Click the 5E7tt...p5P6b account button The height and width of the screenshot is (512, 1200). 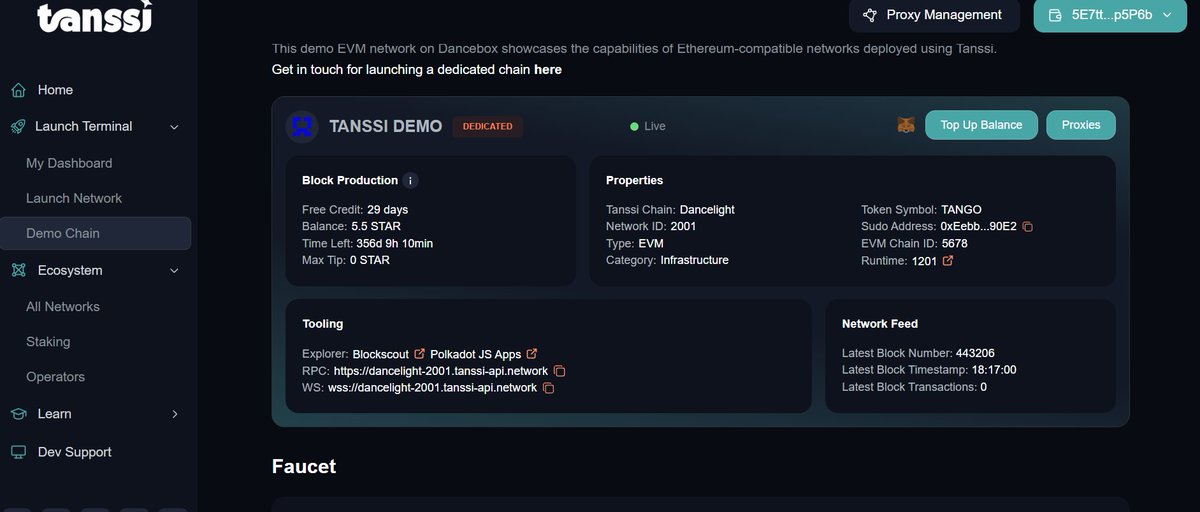(1110, 15)
